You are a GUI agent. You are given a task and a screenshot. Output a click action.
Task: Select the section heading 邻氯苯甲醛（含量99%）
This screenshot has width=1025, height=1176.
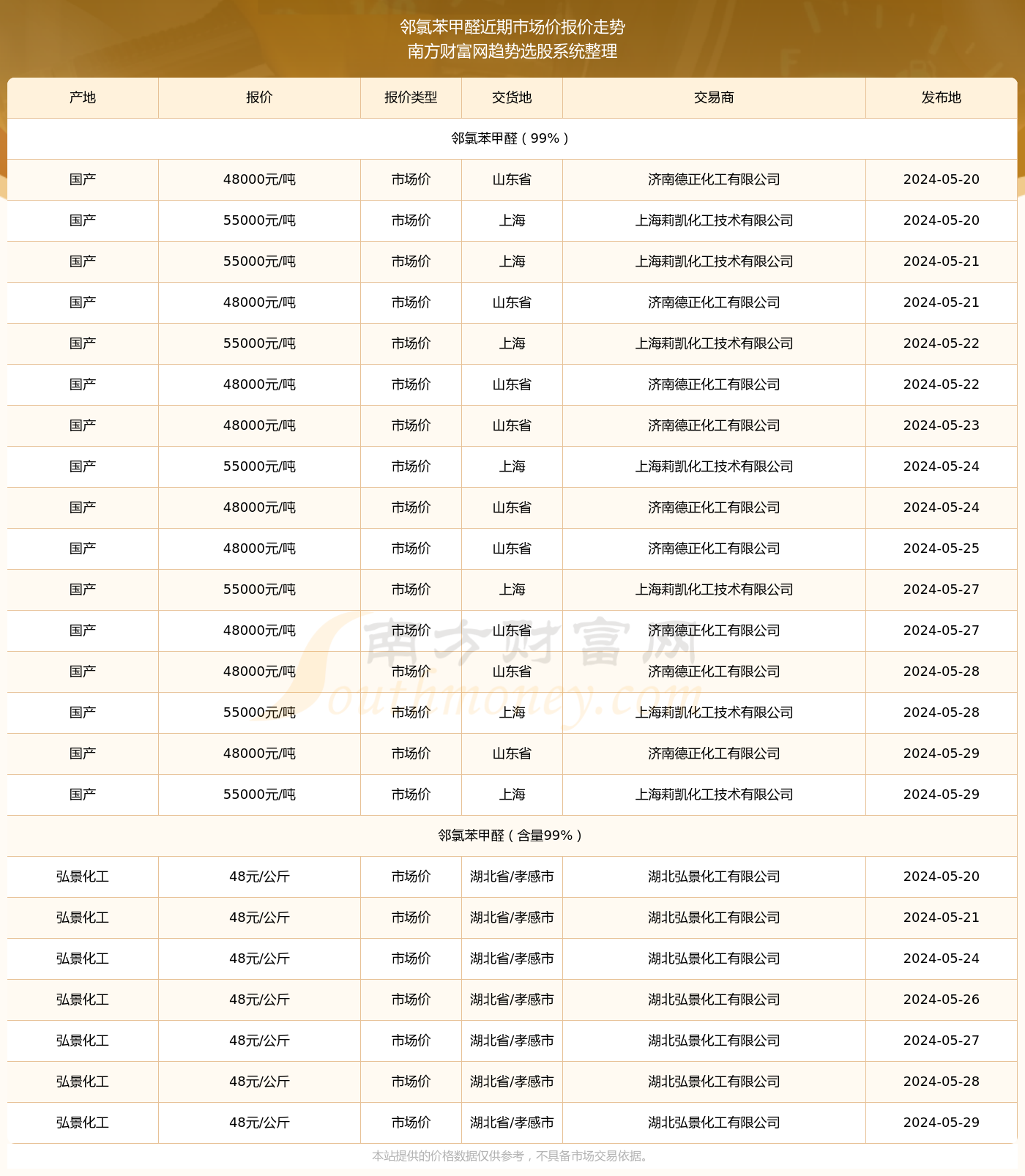click(x=512, y=836)
